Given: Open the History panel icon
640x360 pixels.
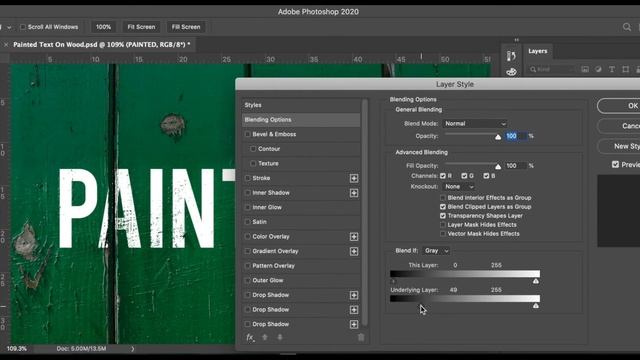Looking at the screenshot, I should pos(511,56).
